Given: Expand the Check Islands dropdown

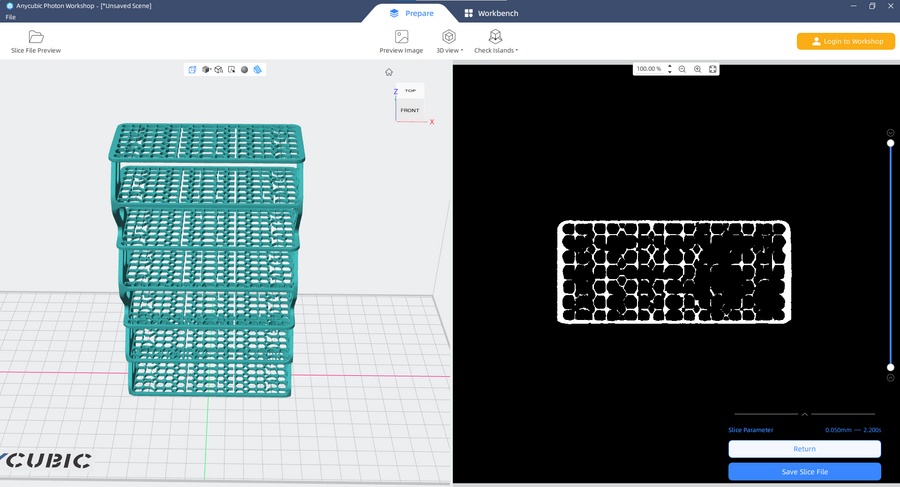Looking at the screenshot, I should tap(496, 40).
